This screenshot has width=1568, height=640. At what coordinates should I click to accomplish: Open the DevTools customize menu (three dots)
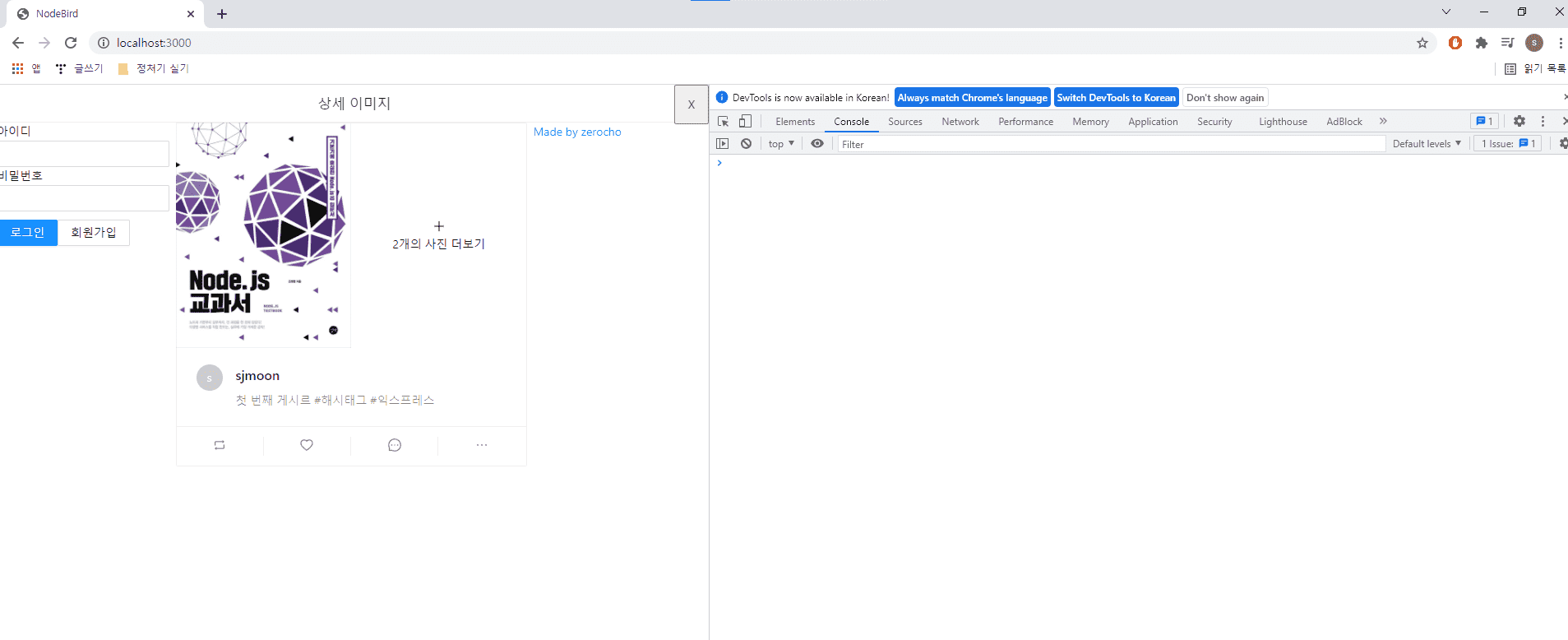(1543, 121)
